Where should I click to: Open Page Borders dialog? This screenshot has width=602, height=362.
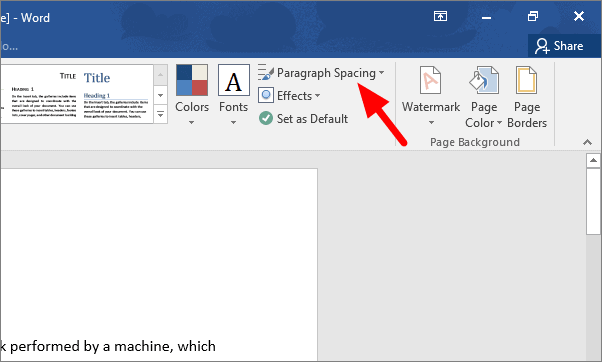click(527, 97)
